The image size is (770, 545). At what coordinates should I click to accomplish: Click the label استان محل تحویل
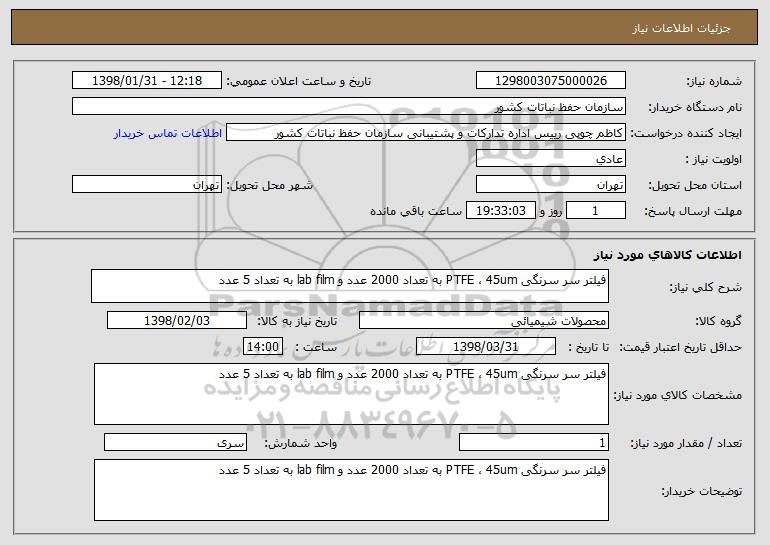pyautogui.click(x=695, y=186)
